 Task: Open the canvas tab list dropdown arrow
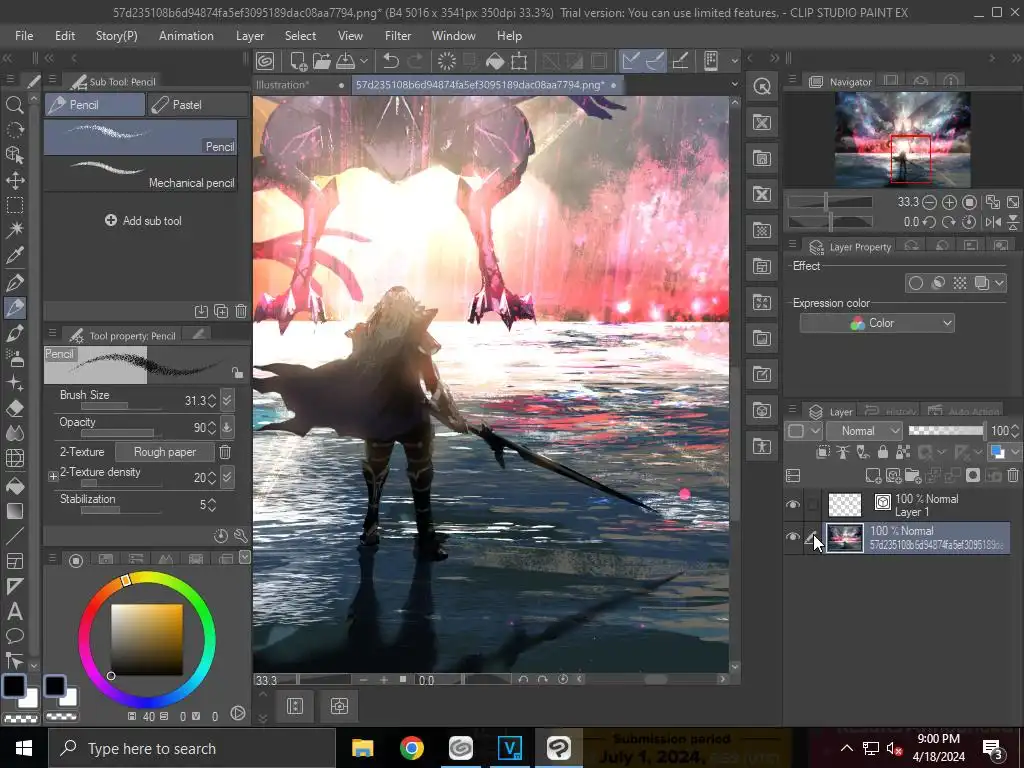point(734,84)
